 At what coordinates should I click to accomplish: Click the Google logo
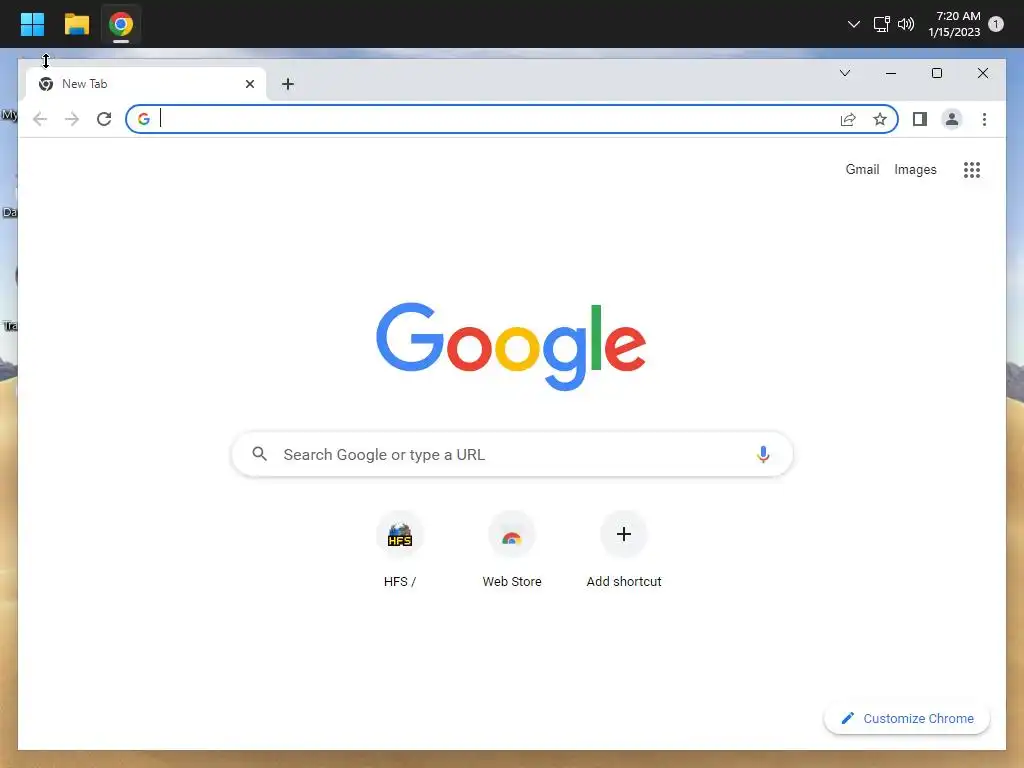click(x=511, y=346)
